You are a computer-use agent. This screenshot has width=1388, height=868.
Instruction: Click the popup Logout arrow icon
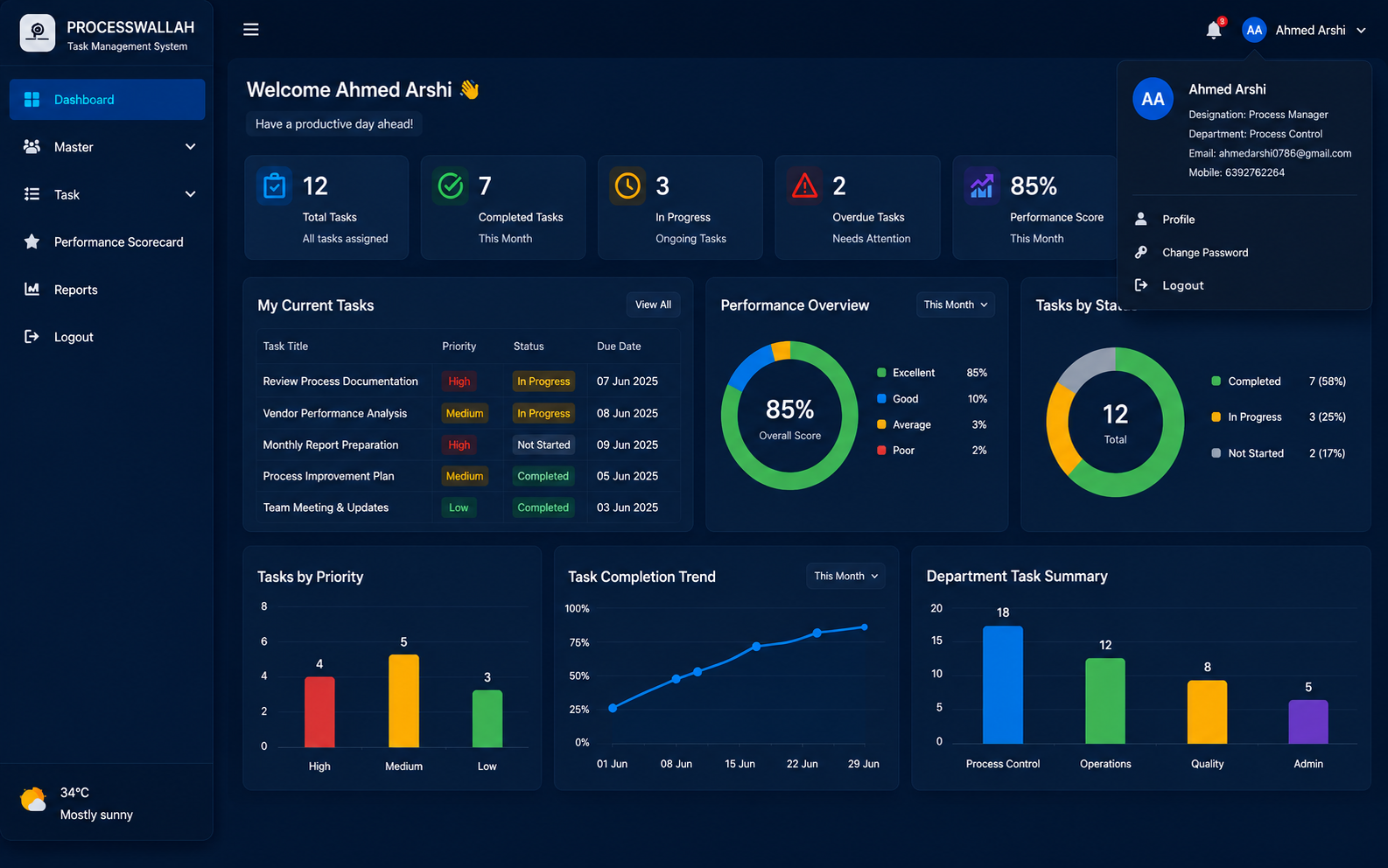(x=1141, y=285)
